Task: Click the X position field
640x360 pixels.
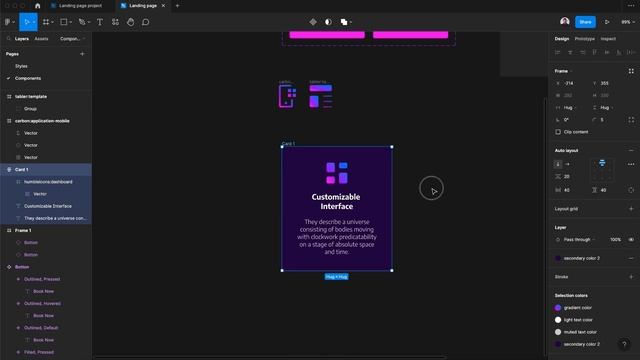Action: (570, 83)
